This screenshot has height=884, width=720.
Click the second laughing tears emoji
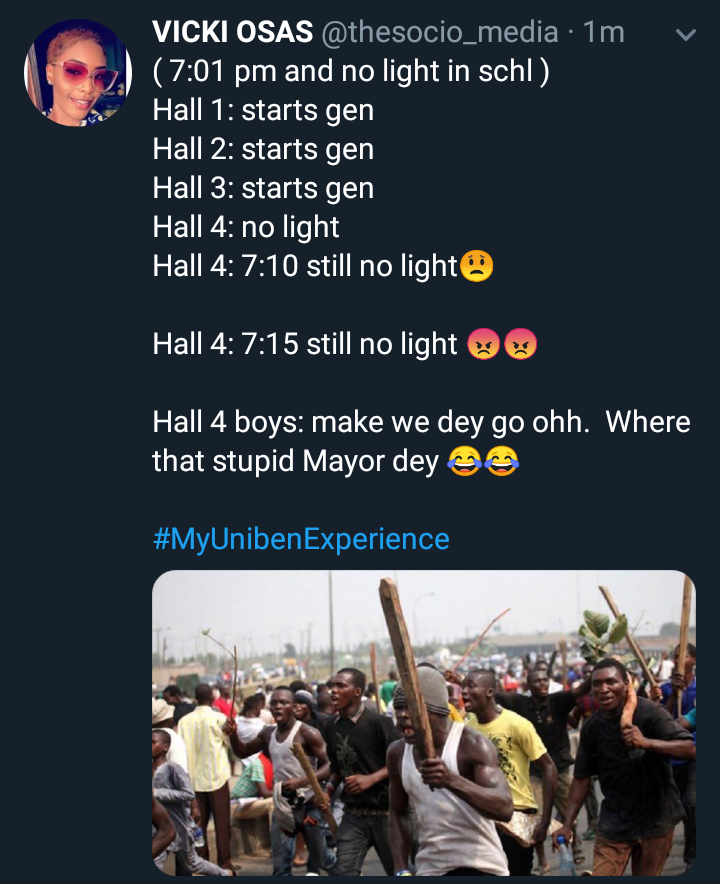click(x=501, y=461)
